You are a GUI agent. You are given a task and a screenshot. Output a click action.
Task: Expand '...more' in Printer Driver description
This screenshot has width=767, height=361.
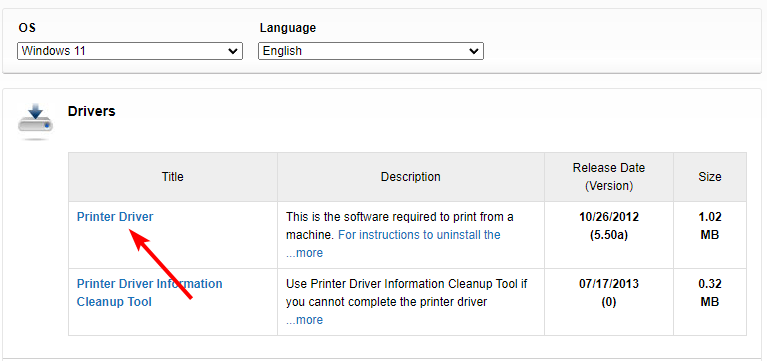tap(304, 253)
